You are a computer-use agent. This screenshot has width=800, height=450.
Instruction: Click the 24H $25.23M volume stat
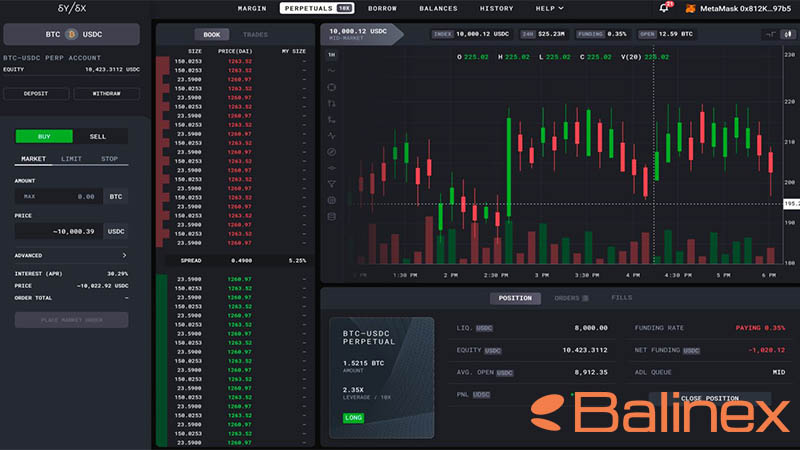tap(543, 34)
